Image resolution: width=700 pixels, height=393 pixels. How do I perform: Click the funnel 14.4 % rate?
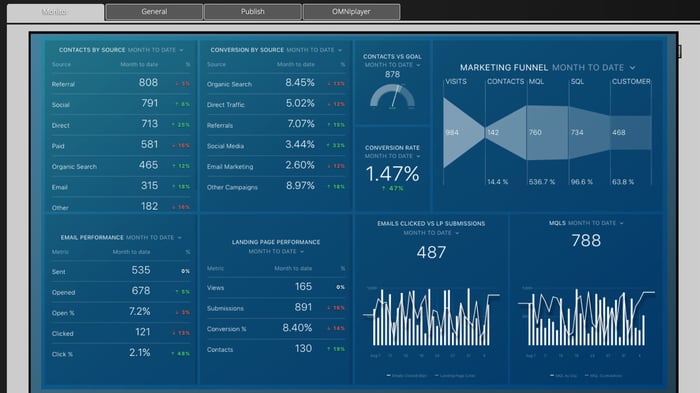click(497, 182)
